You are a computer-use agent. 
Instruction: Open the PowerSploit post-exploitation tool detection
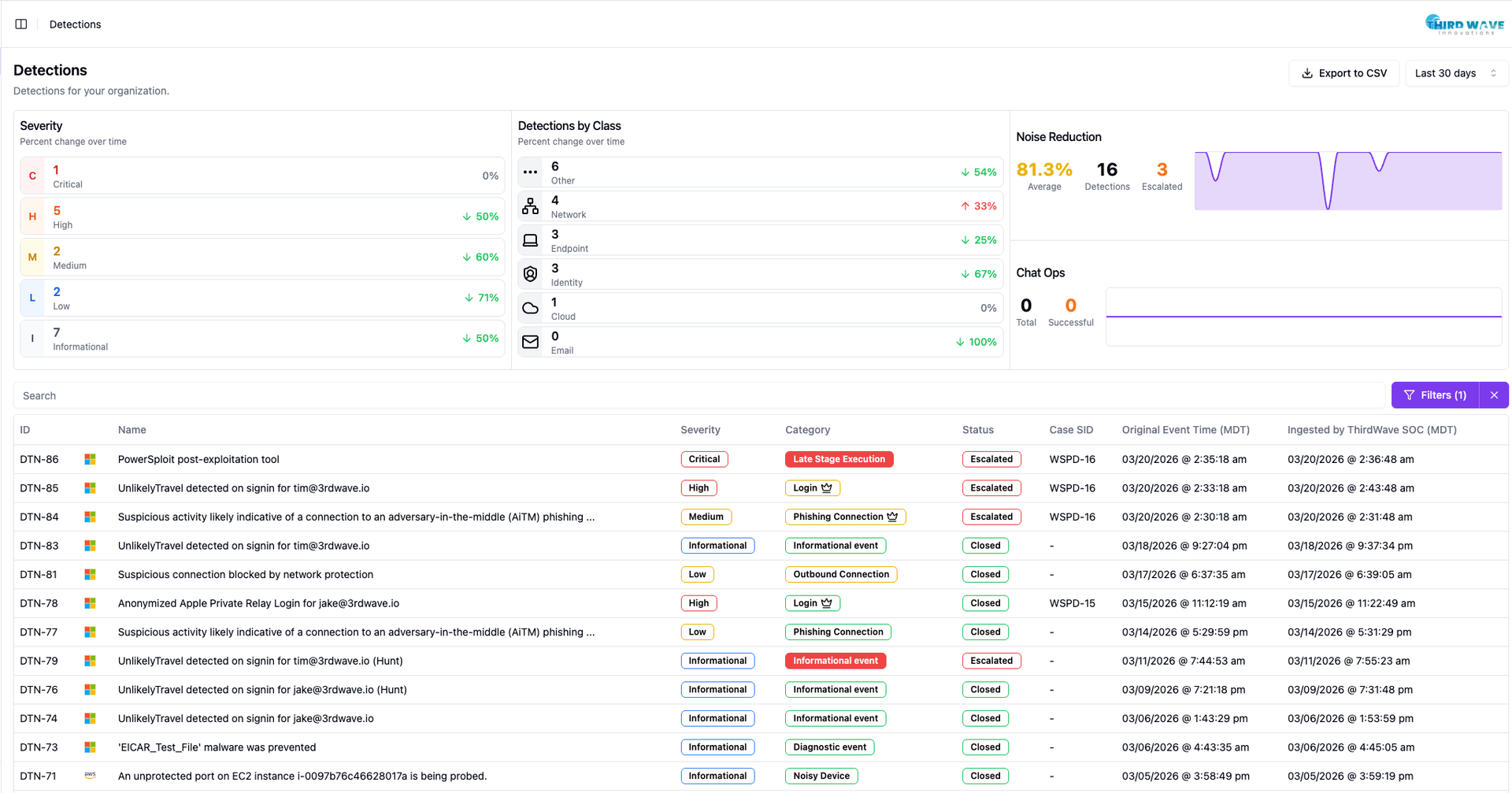tap(198, 459)
